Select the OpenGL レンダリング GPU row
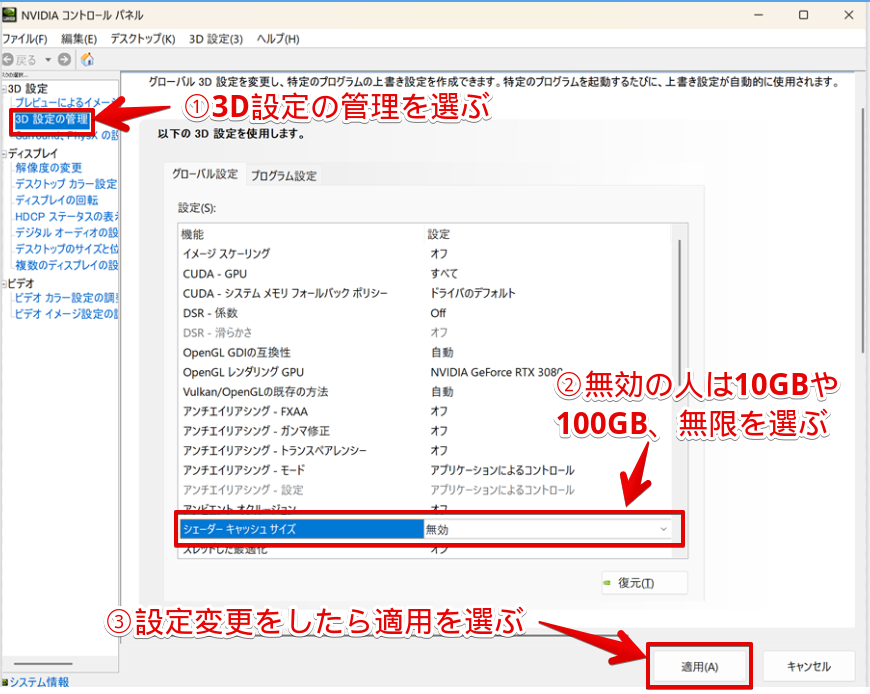Image resolution: width=870 pixels, height=694 pixels. tap(424, 372)
